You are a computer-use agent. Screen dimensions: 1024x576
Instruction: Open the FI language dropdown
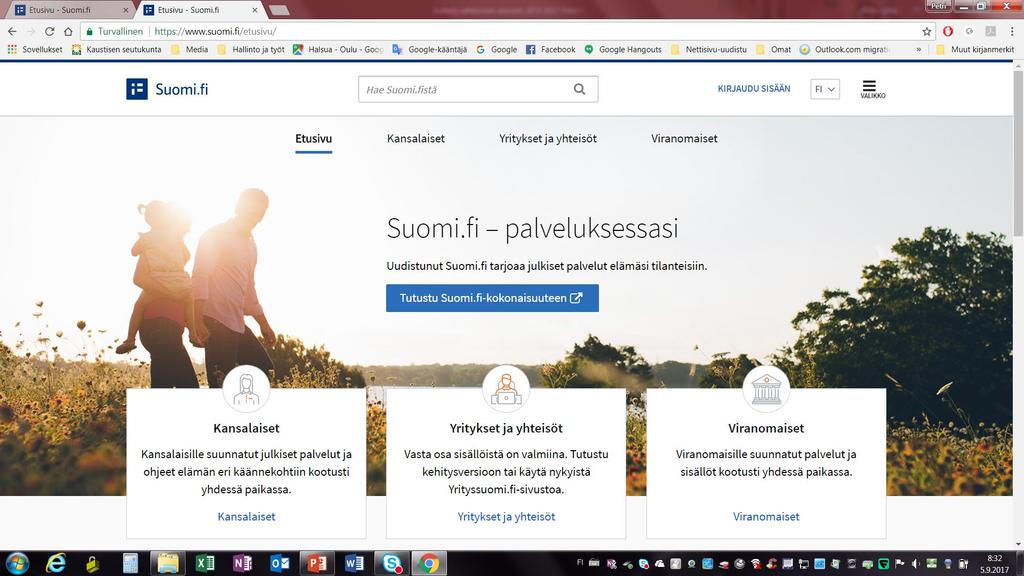coord(825,89)
